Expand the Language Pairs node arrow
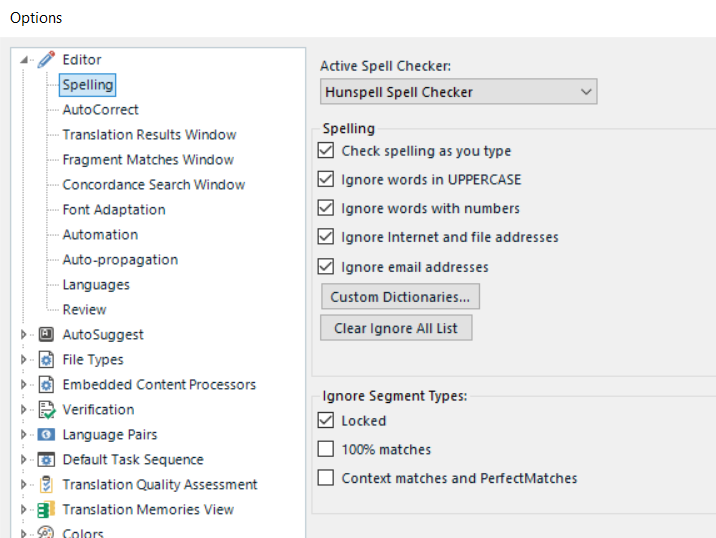Screen dimensions: 716x538 pos(24,434)
